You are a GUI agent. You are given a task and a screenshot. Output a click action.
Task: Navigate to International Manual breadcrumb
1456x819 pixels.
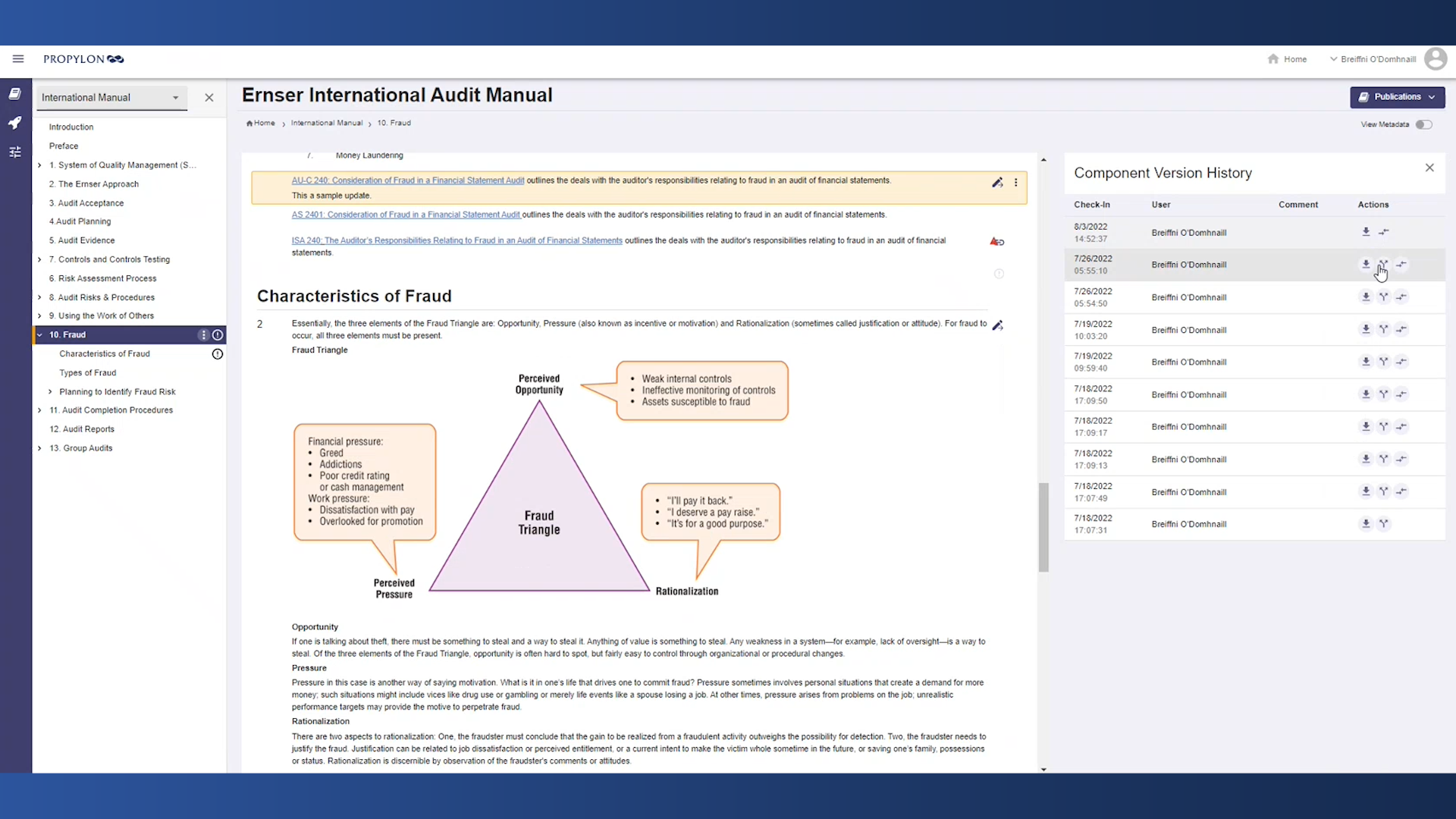point(326,122)
